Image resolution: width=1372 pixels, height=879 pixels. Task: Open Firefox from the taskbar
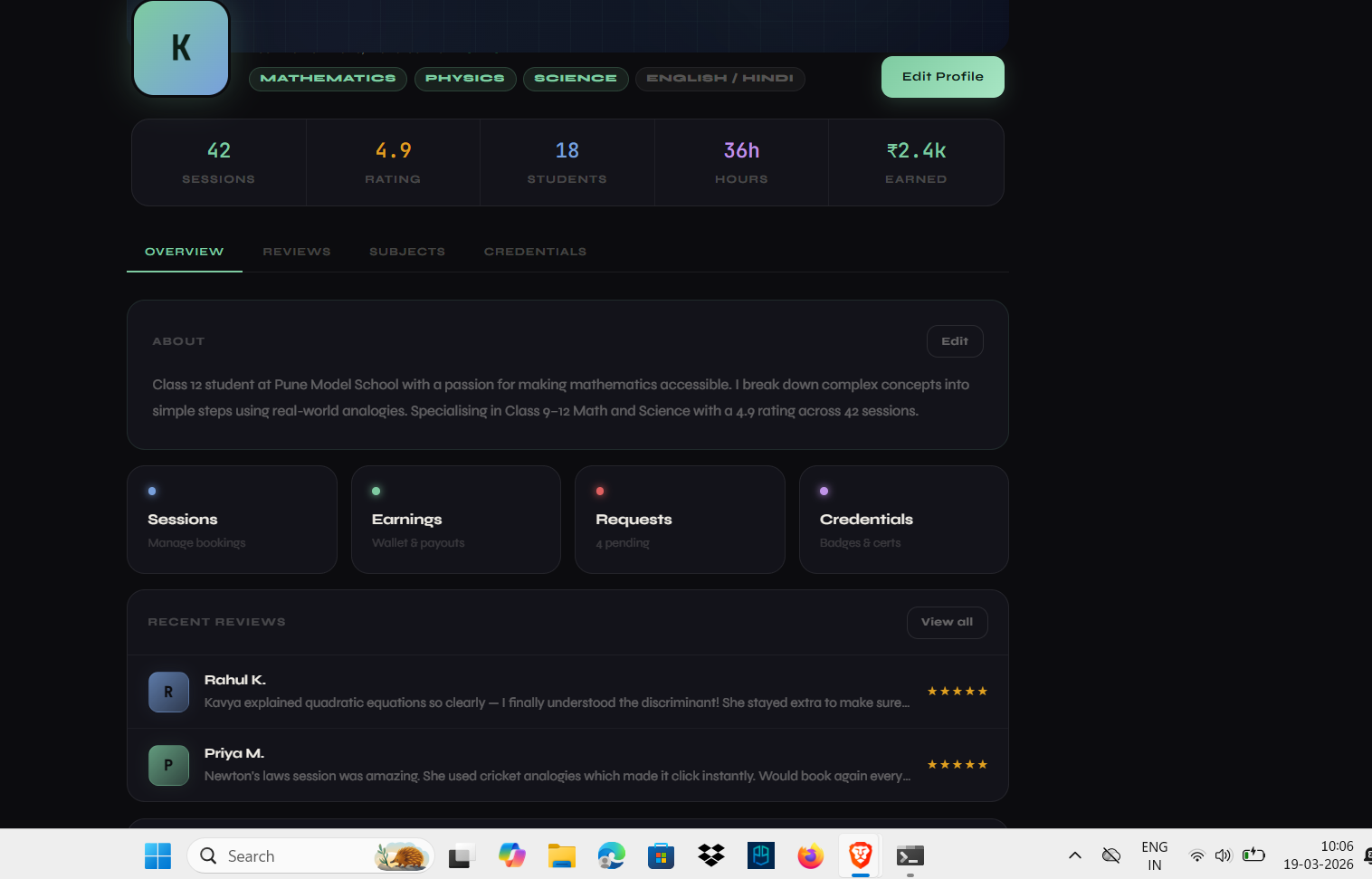(x=811, y=856)
